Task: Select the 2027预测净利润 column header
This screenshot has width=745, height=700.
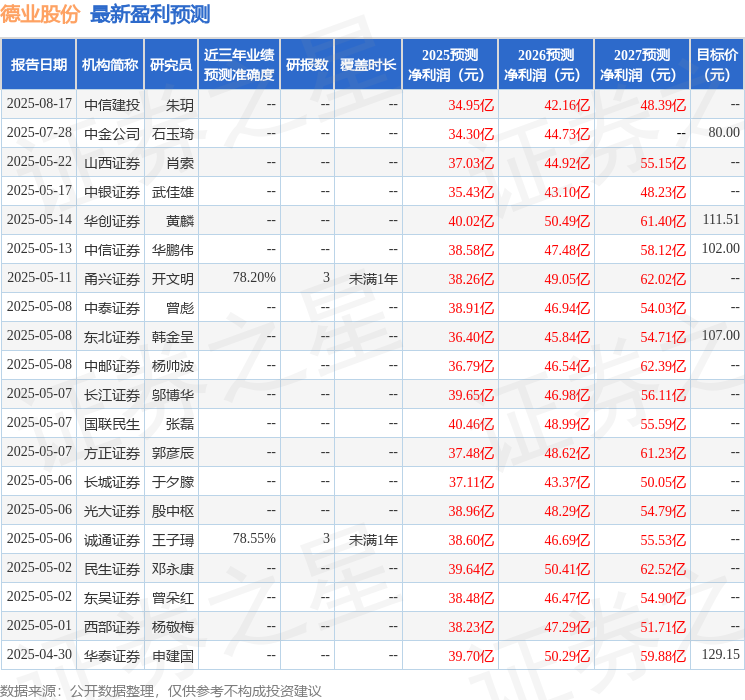Action: tap(642, 65)
